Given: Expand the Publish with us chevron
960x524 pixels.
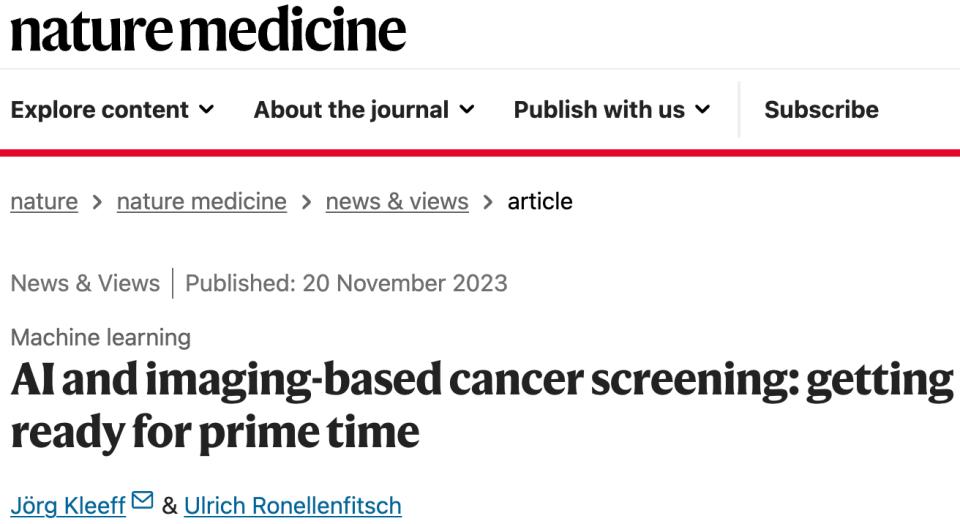Looking at the screenshot, I should (703, 110).
